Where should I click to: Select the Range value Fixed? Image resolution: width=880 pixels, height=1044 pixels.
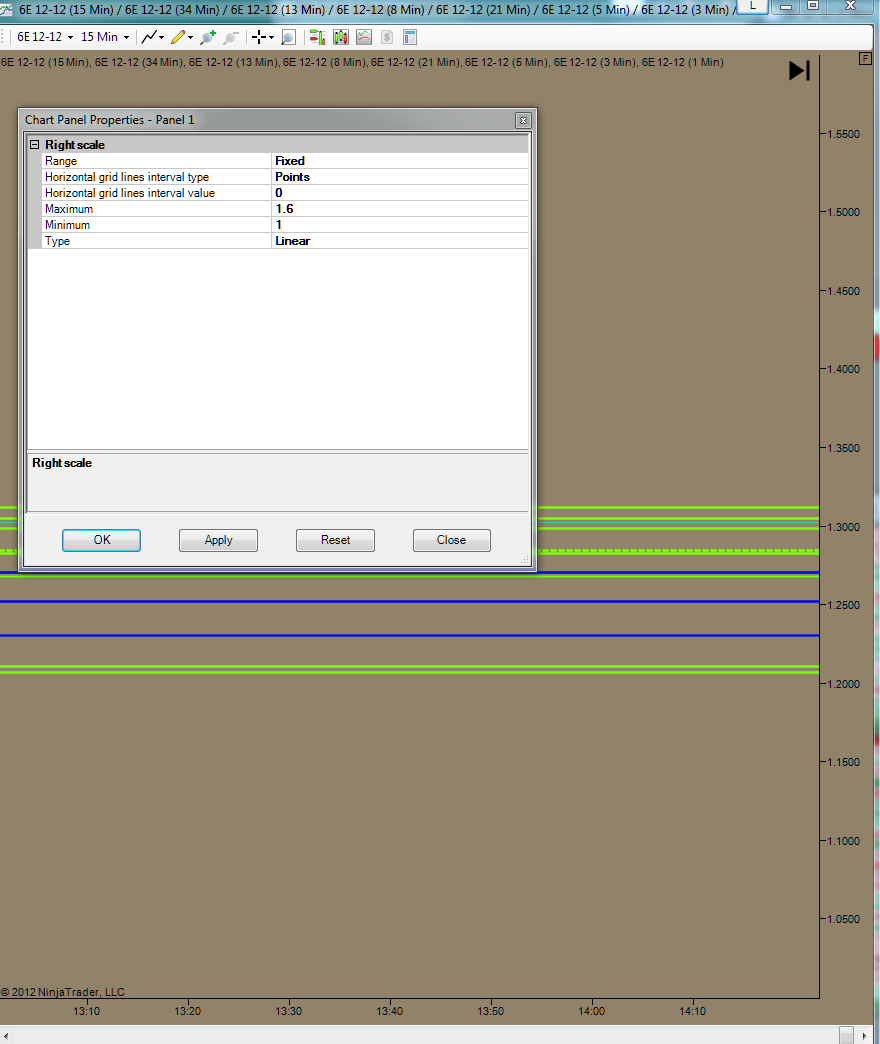[399, 160]
